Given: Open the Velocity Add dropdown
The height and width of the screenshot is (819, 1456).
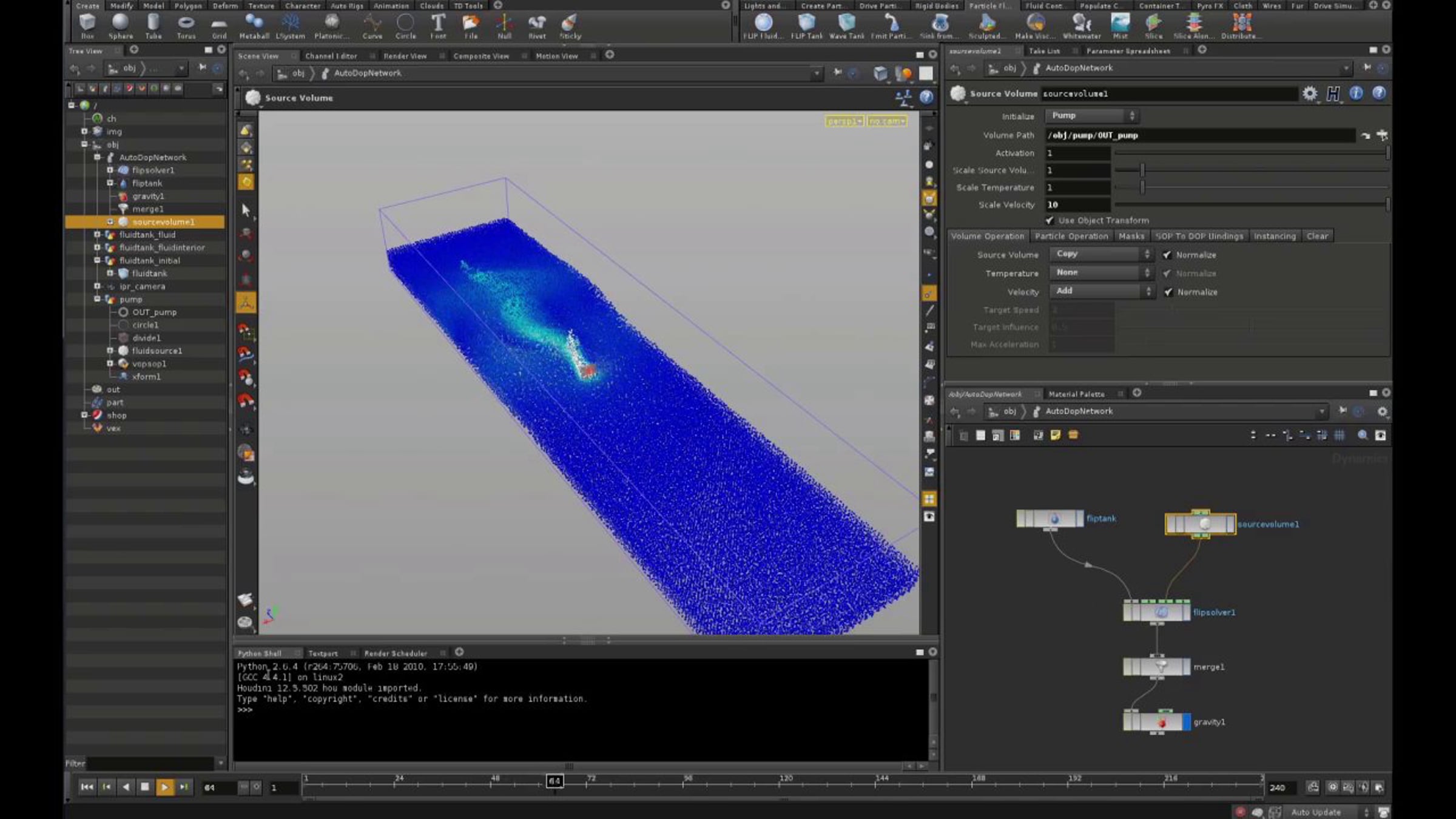Looking at the screenshot, I should coord(1101,291).
